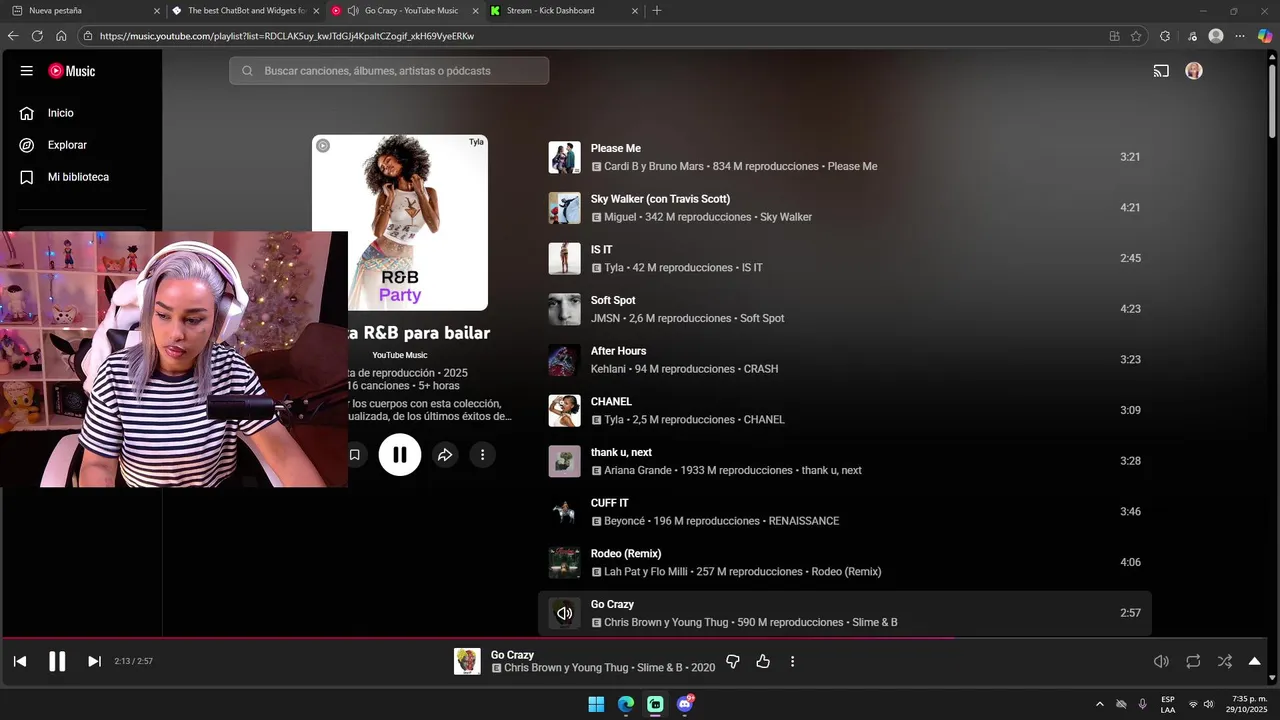
Task: Reload the page
Action: (x=37, y=36)
